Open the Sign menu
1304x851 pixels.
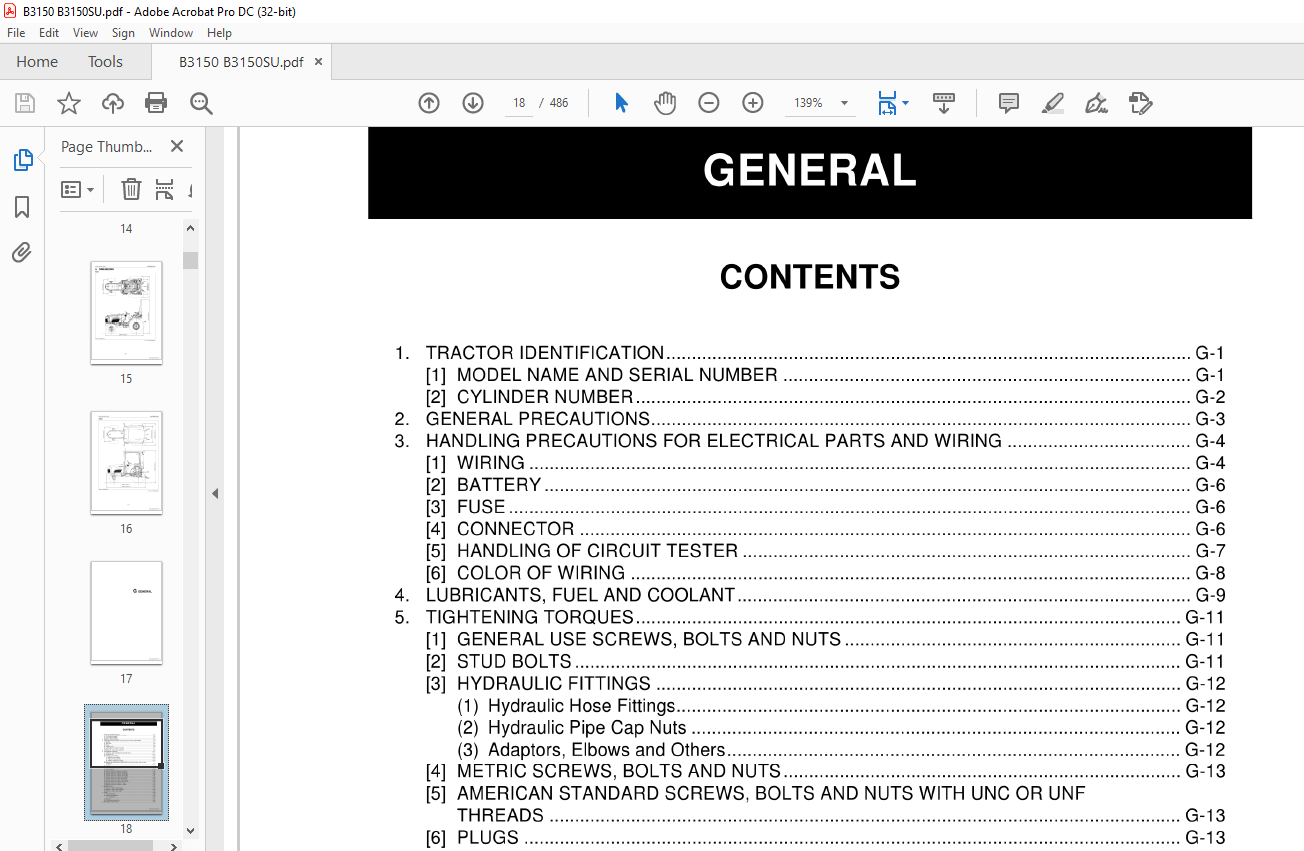[123, 33]
